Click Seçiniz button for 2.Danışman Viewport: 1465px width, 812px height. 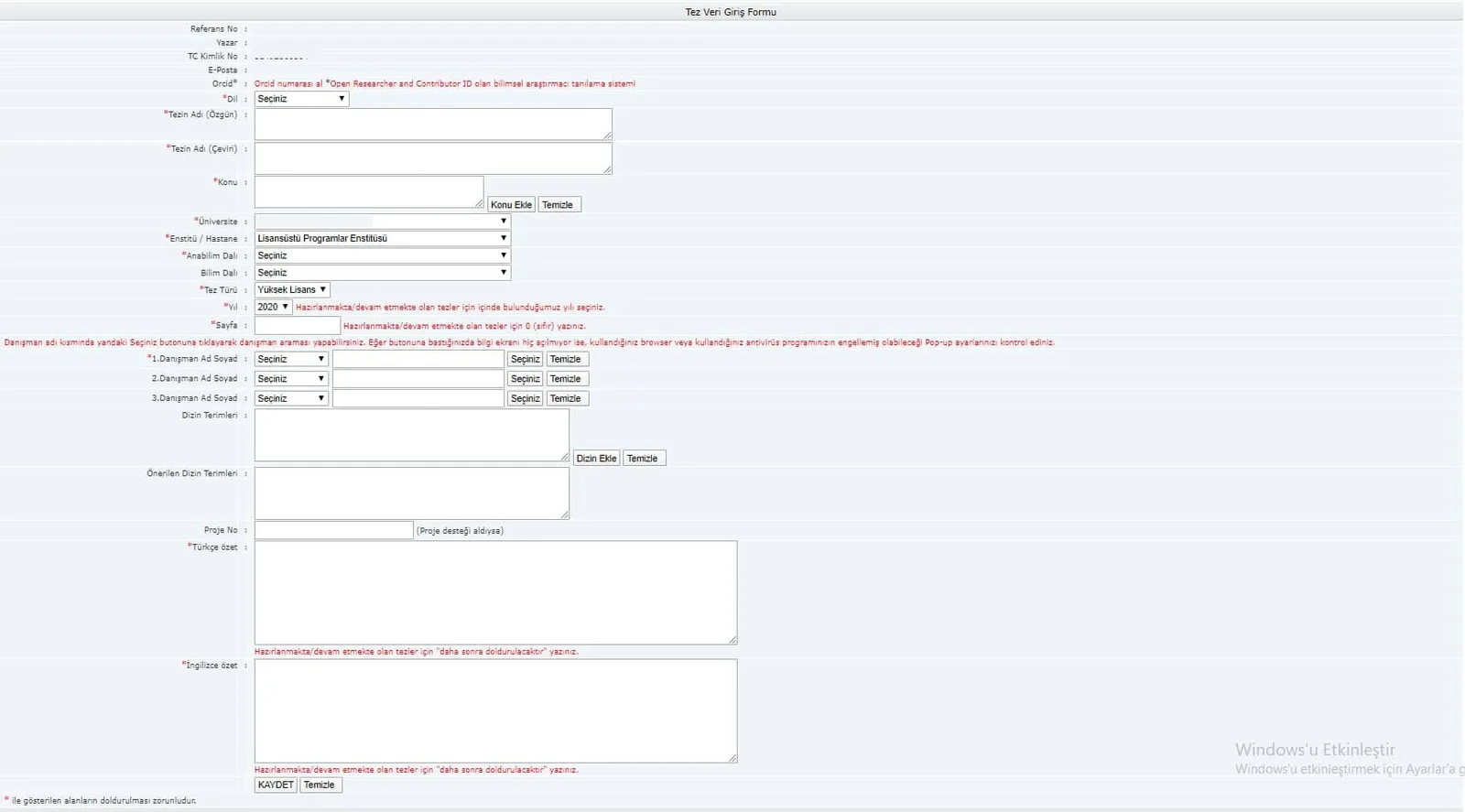(x=526, y=379)
